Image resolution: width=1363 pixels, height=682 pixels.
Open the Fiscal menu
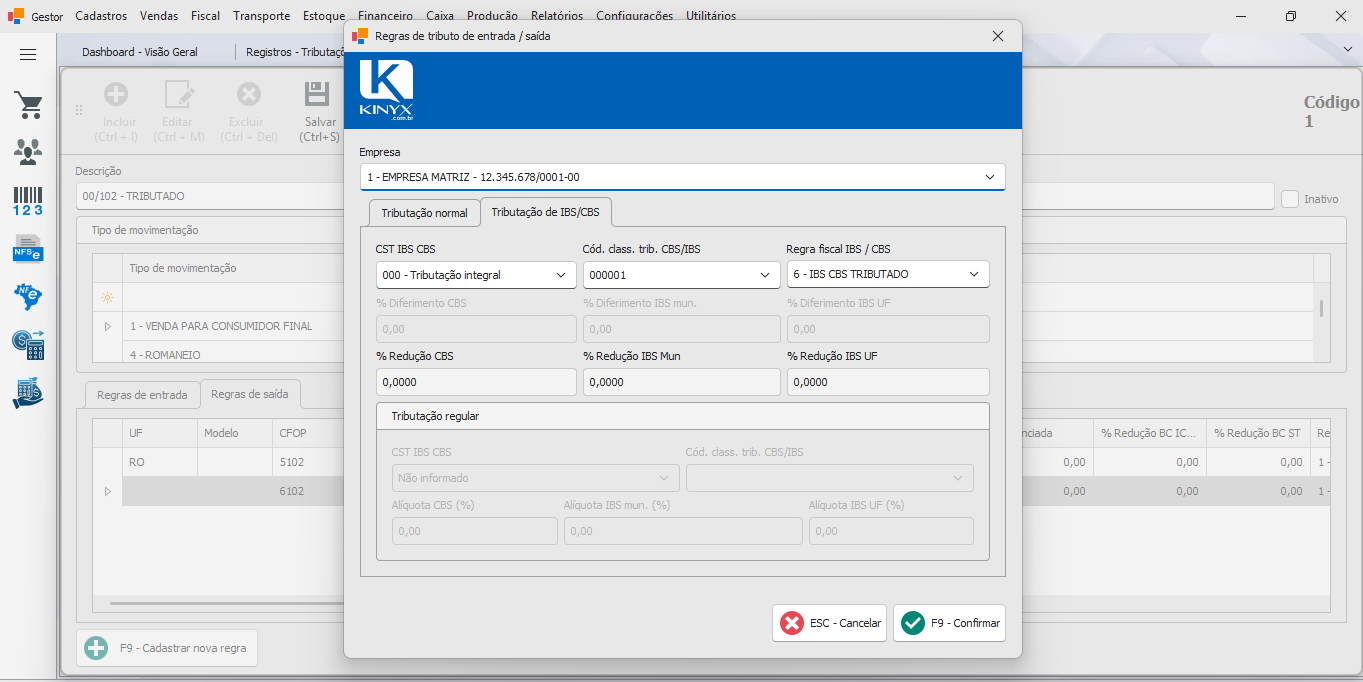tap(205, 16)
